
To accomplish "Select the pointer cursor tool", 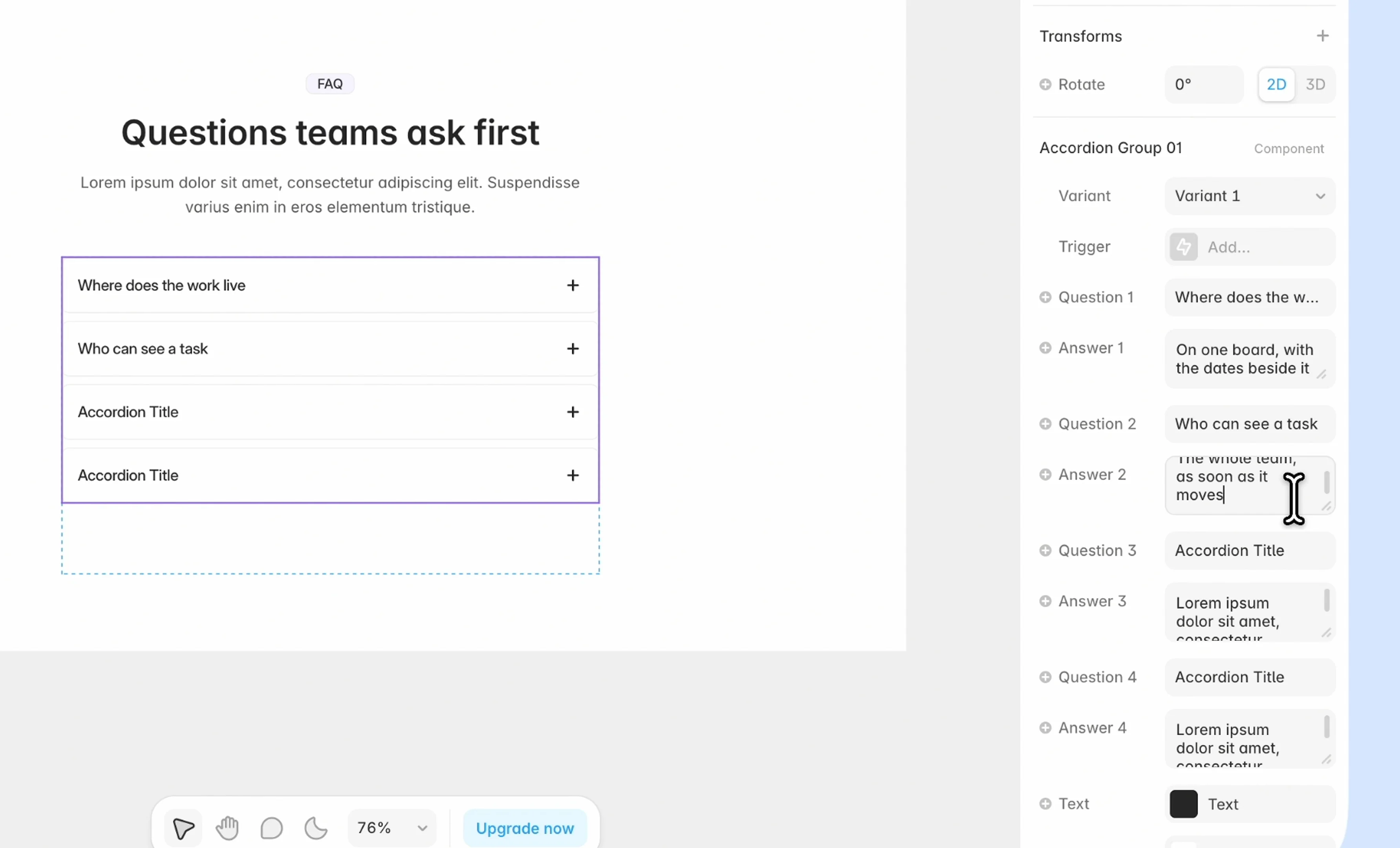I will click(183, 828).
